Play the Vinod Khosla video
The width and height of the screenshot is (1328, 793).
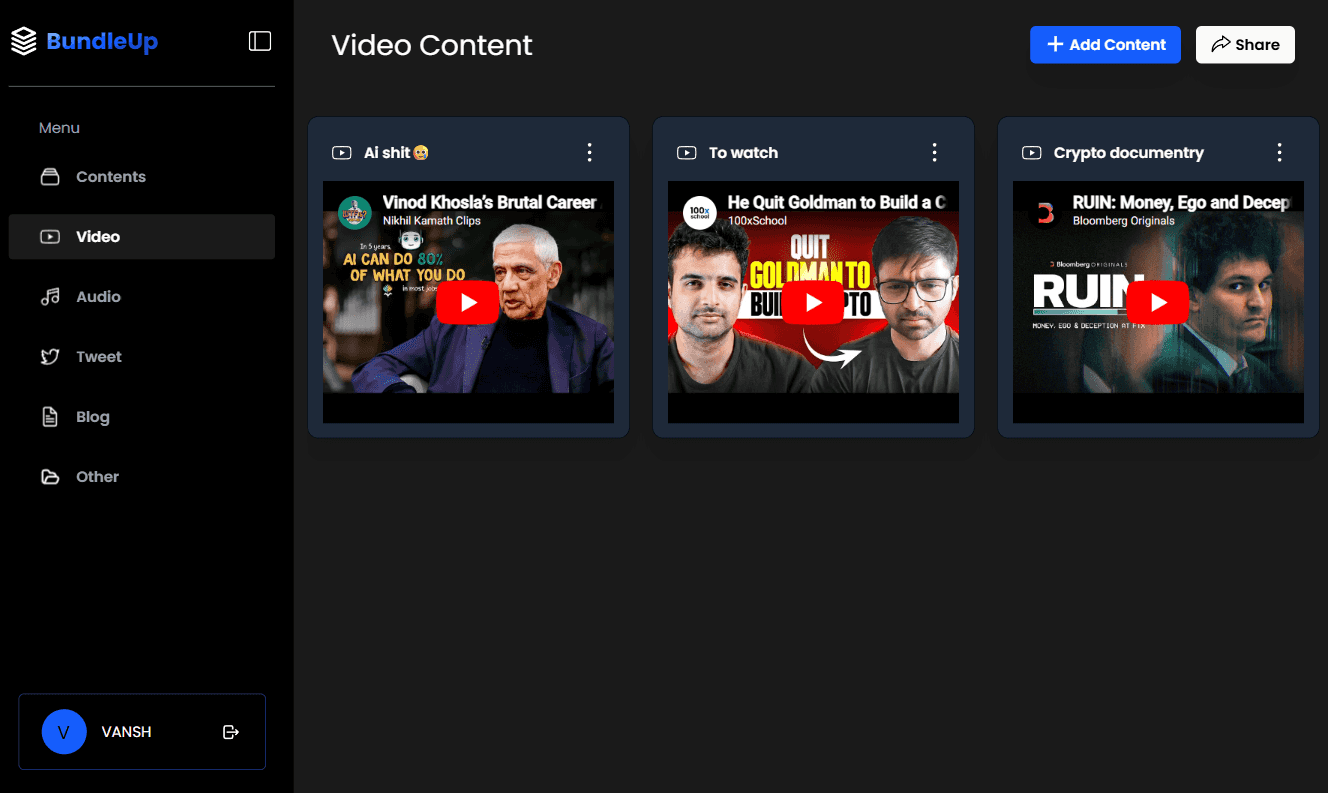click(468, 303)
